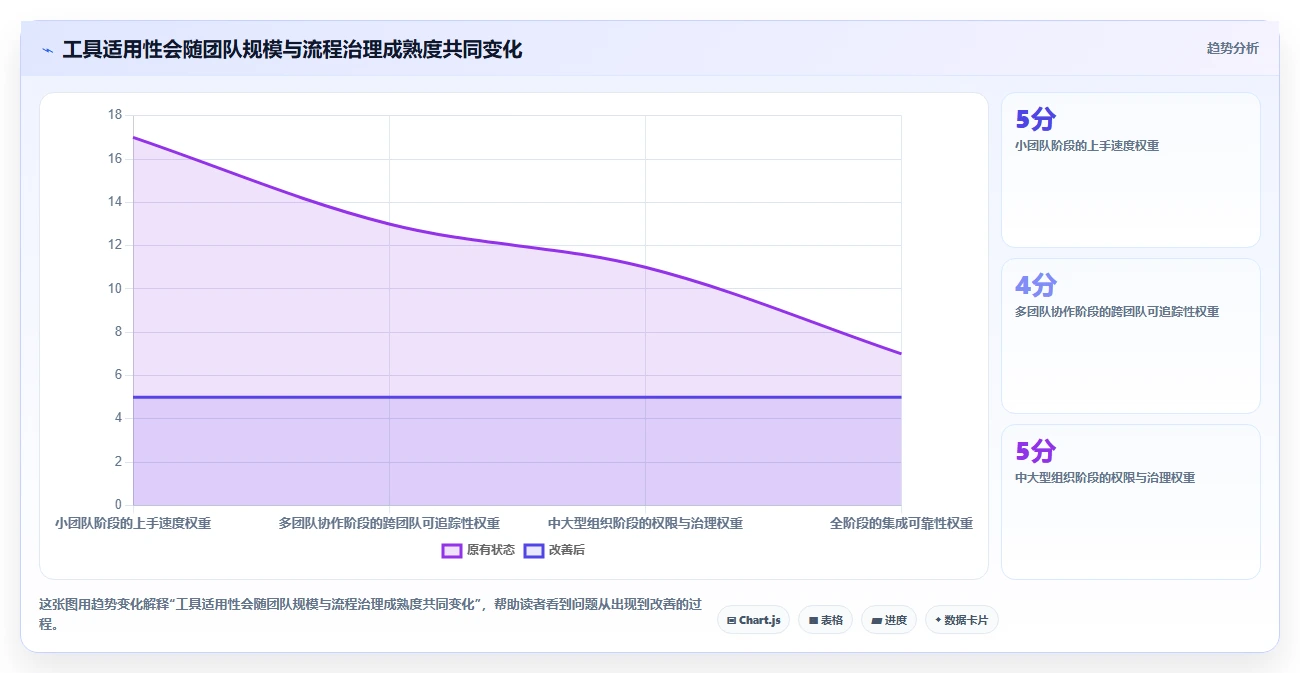Image resolution: width=1300 pixels, height=673 pixels.
Task: Select the 数据卡片 tag
Action: (961, 620)
